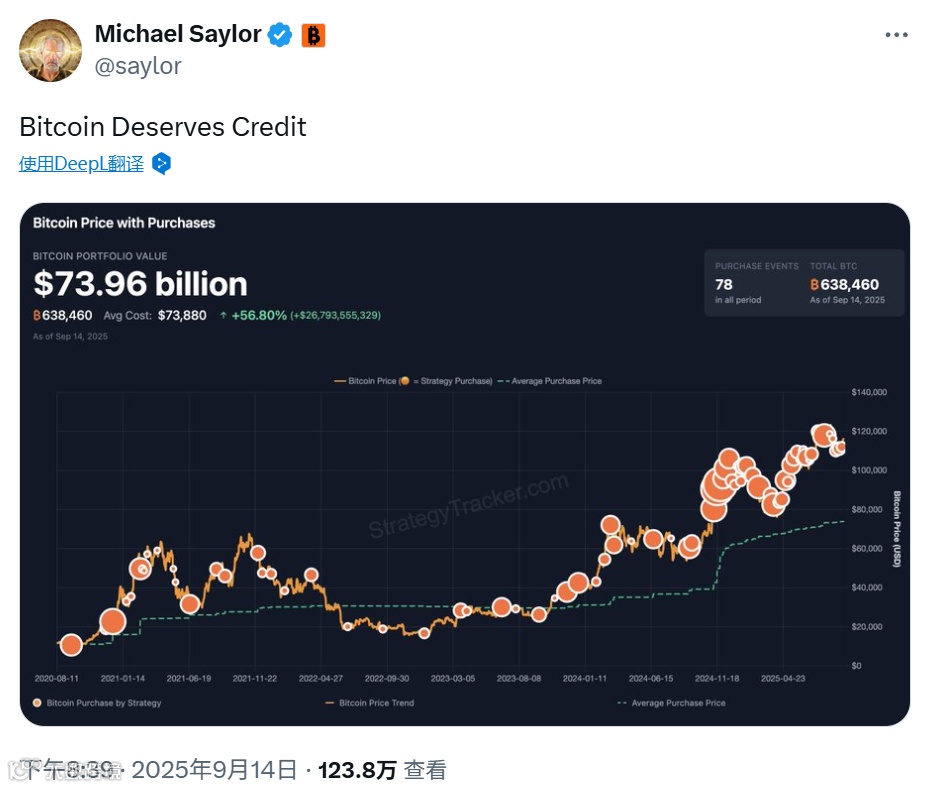Open the three-dot more options menu
The width and height of the screenshot is (931, 788).
[896, 35]
